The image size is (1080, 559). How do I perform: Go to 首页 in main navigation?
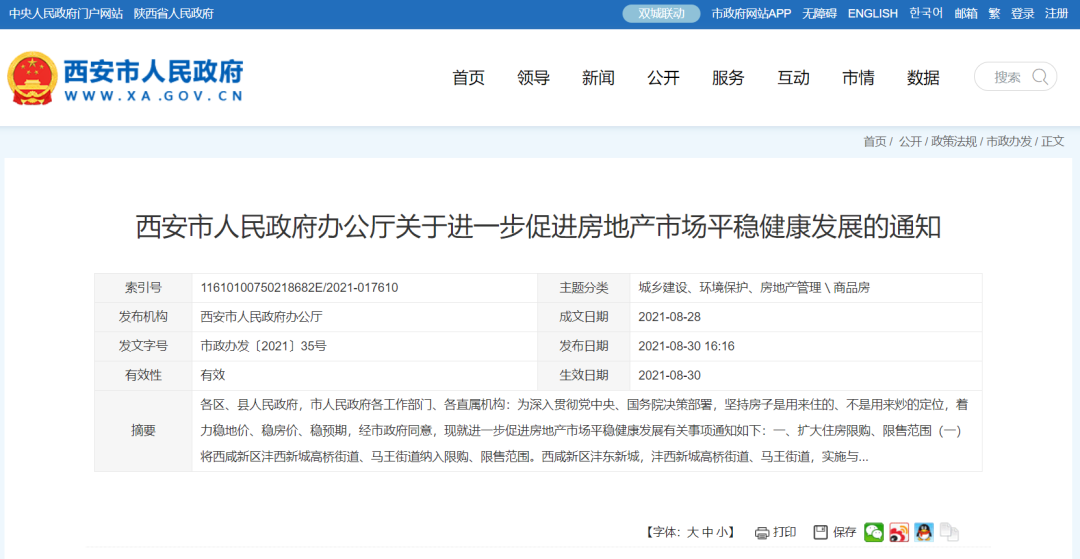468,78
